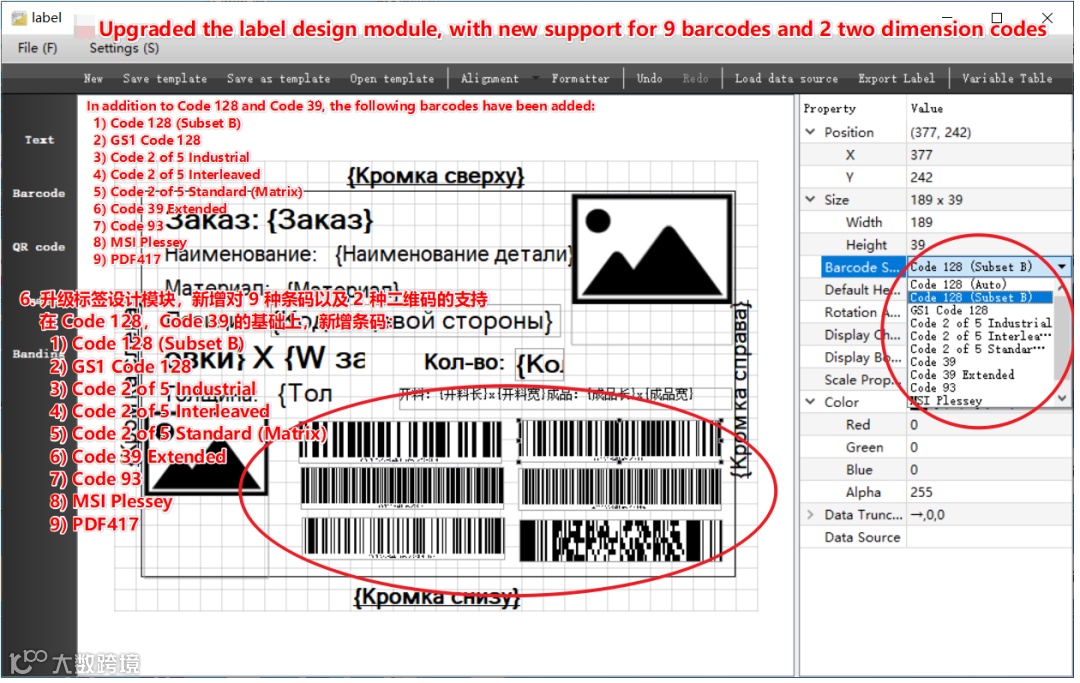The image size is (1080, 683).
Task: Select the Scale Prop... property row
Action: (x=863, y=380)
